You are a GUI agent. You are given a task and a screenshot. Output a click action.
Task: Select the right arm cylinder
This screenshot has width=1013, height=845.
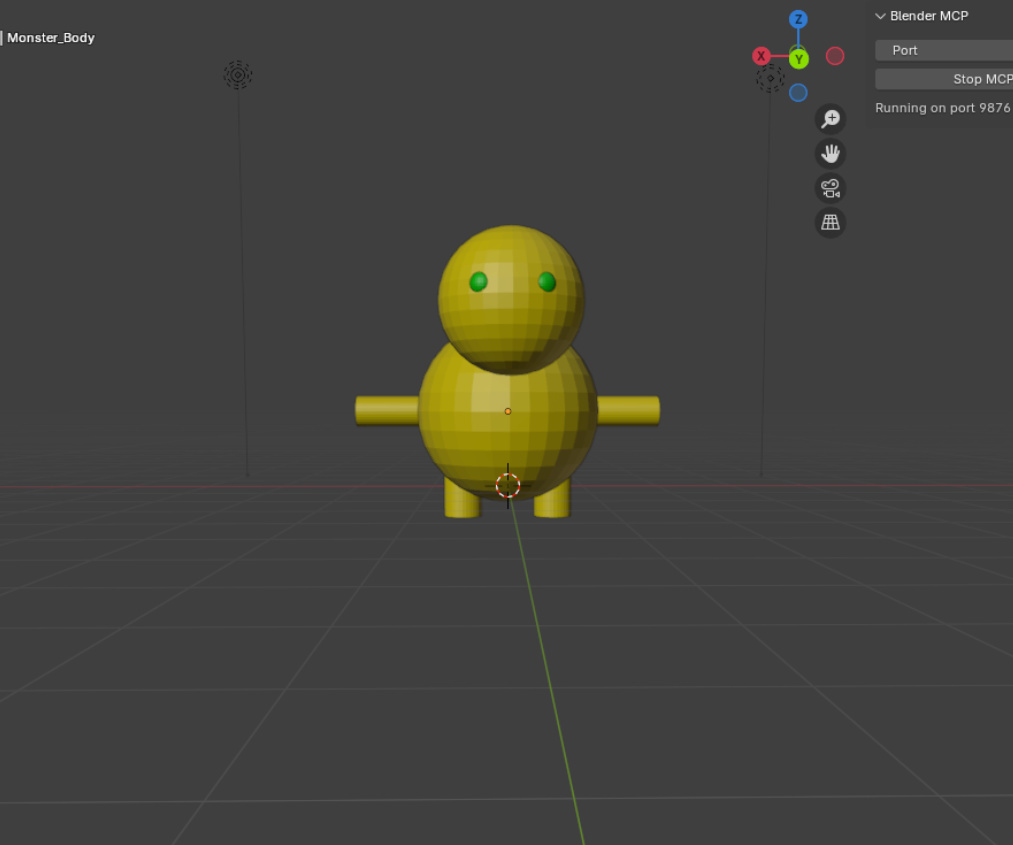click(629, 410)
